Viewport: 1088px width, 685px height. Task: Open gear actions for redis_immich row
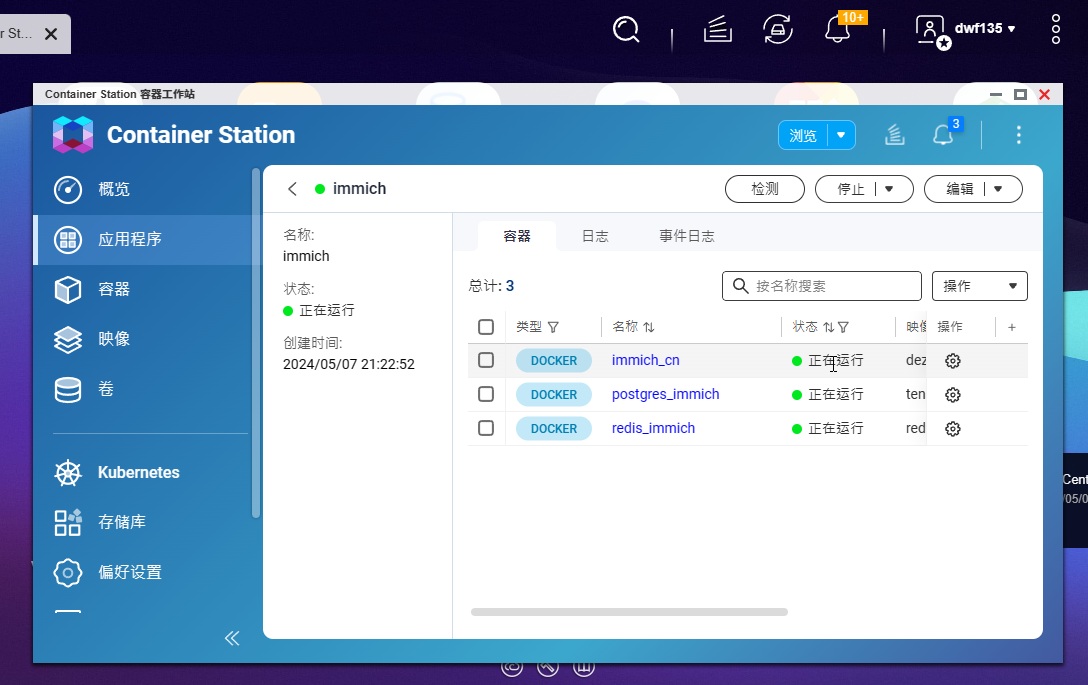pyautogui.click(x=953, y=429)
